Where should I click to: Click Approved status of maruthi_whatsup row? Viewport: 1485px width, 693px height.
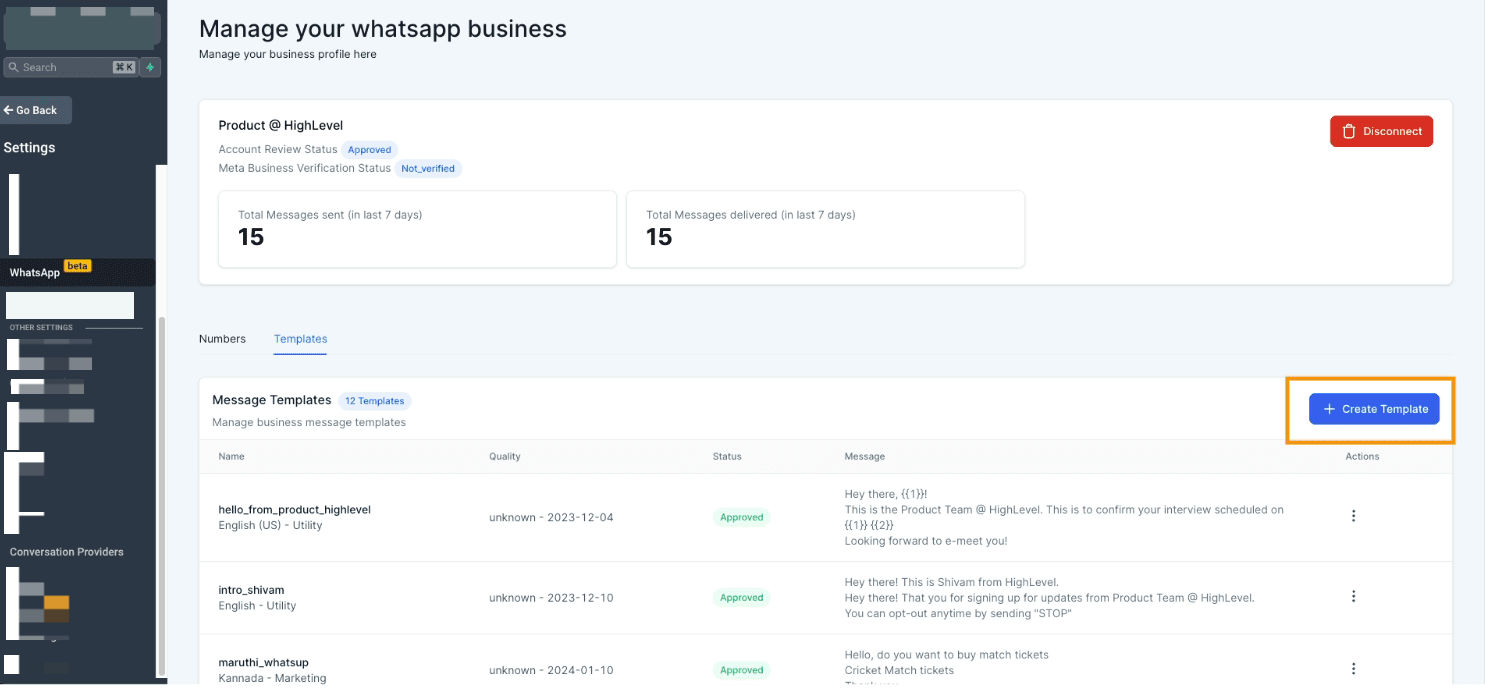pyautogui.click(x=741, y=670)
